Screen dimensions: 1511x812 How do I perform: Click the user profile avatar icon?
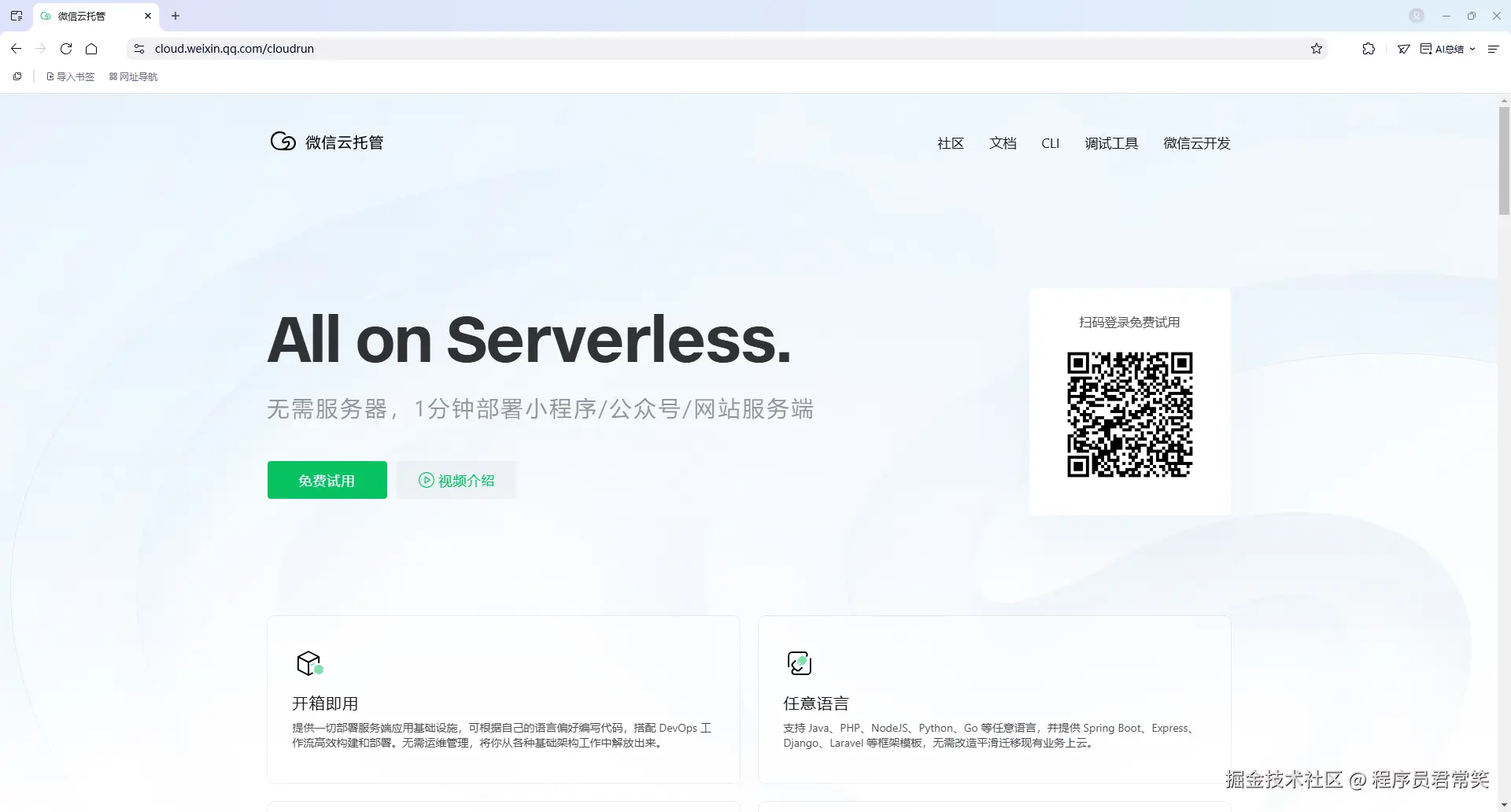coord(1417,16)
